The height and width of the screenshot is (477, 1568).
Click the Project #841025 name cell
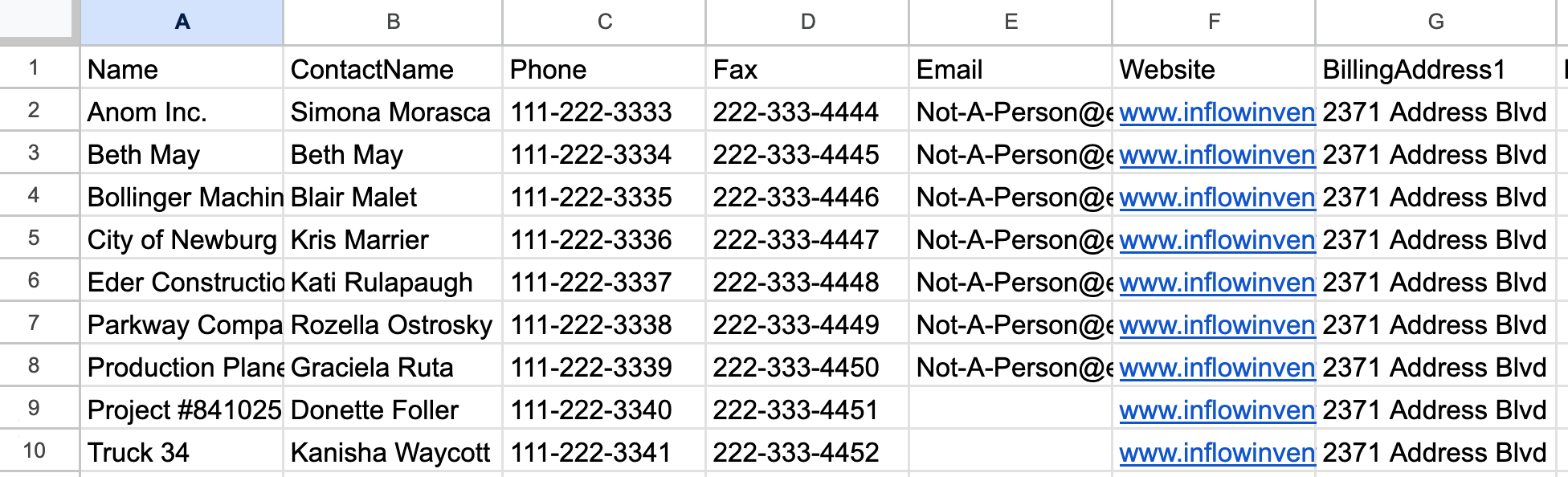[182, 410]
